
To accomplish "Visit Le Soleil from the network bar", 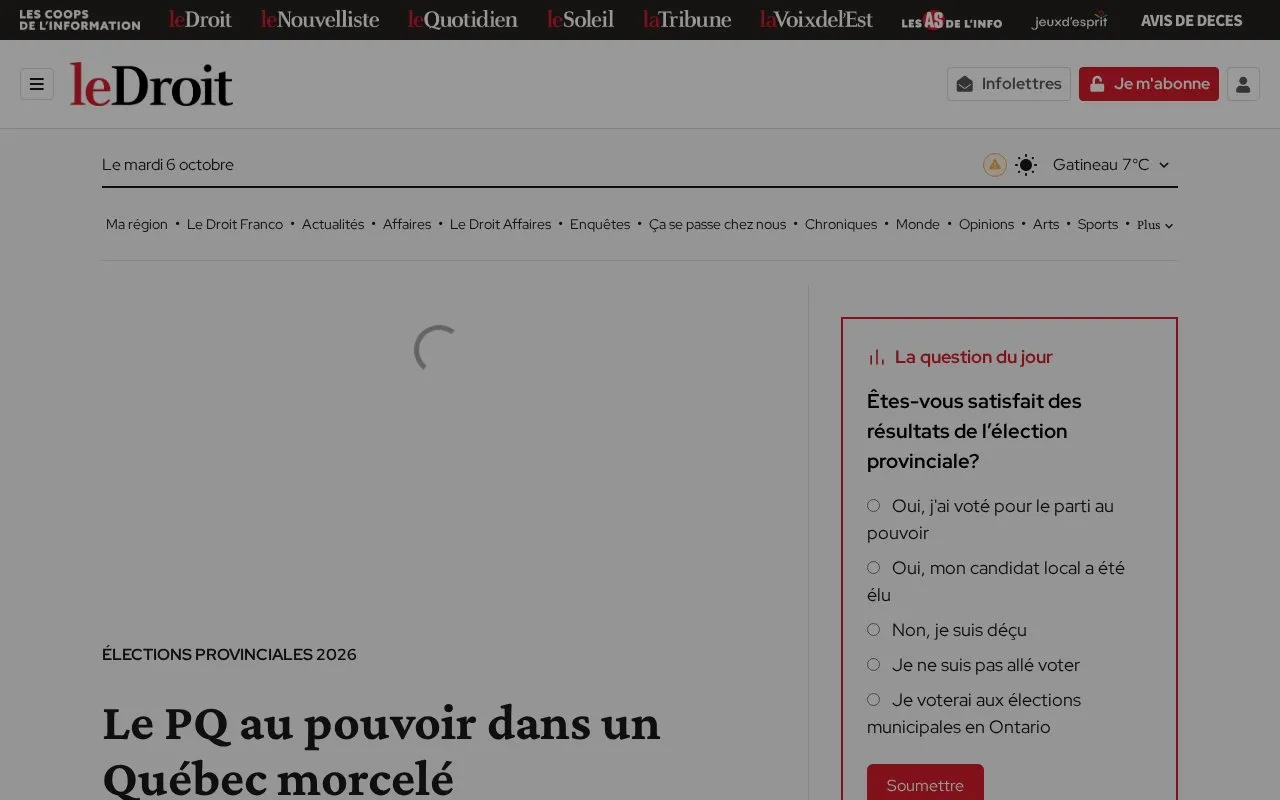I will [x=580, y=20].
